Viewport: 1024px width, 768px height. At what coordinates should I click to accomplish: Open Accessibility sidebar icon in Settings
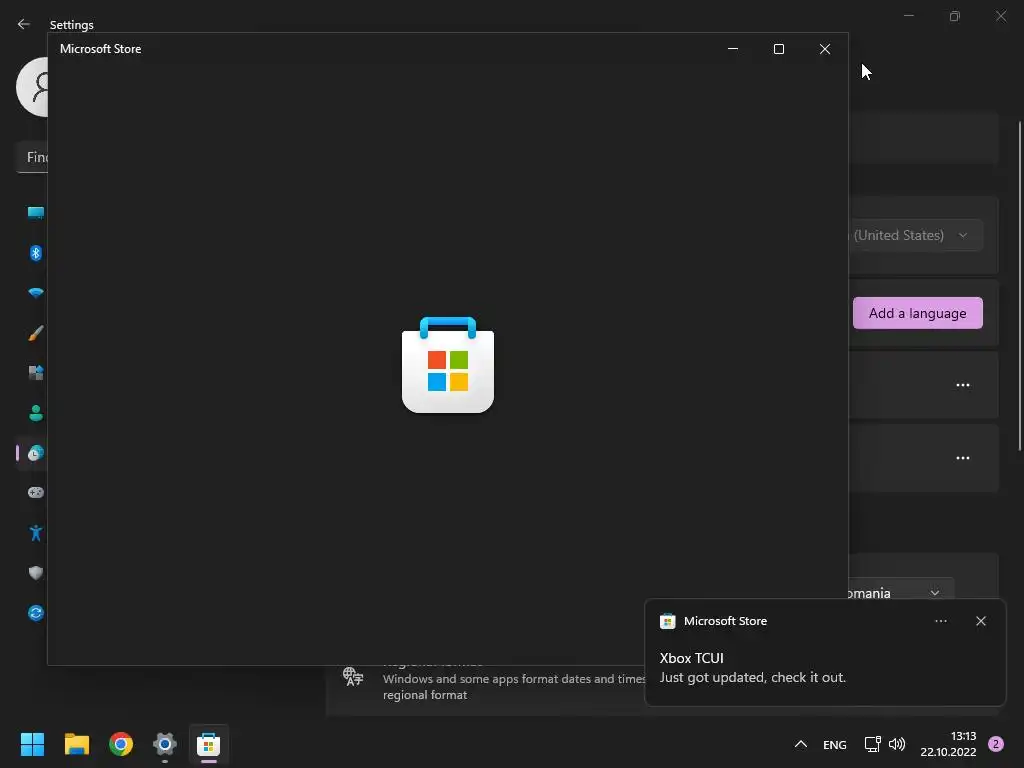click(x=35, y=533)
